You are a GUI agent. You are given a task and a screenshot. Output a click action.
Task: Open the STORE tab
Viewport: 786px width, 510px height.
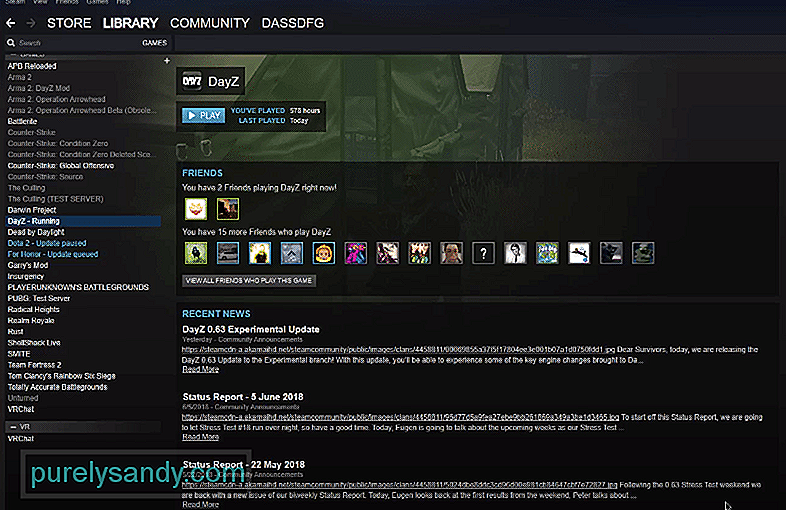pos(69,23)
